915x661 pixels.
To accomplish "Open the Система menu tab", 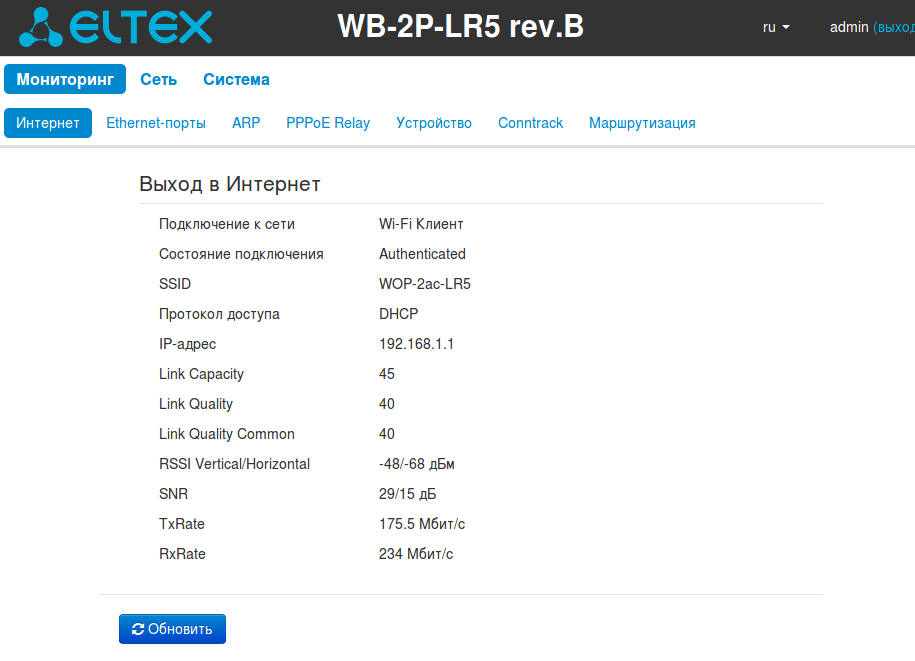I will 236,79.
